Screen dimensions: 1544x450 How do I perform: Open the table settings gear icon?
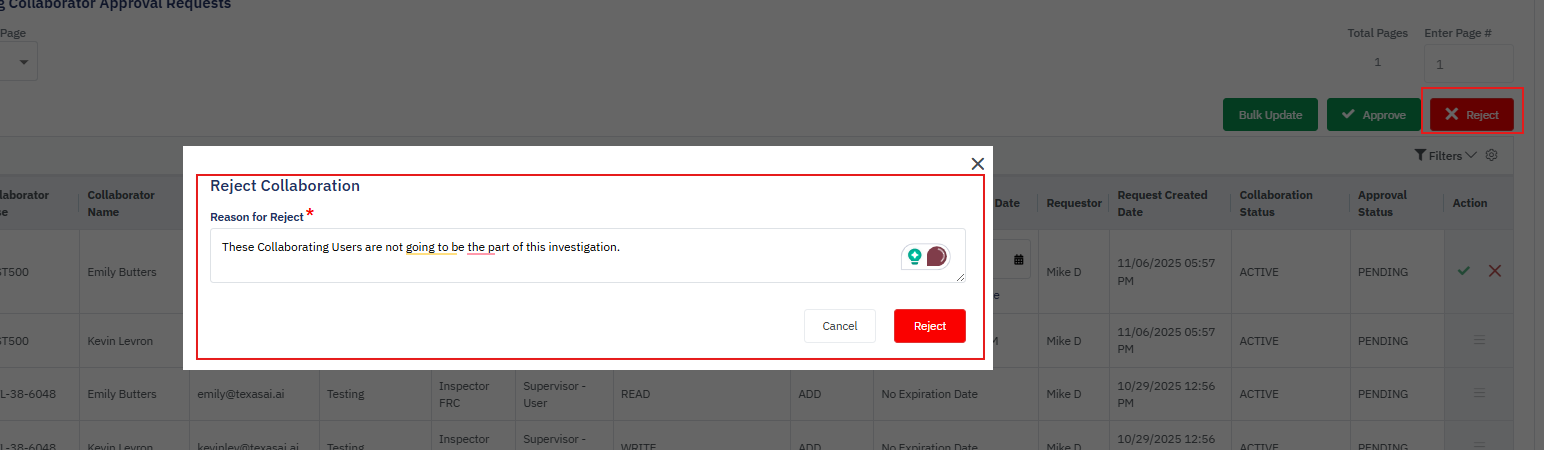click(x=1491, y=155)
